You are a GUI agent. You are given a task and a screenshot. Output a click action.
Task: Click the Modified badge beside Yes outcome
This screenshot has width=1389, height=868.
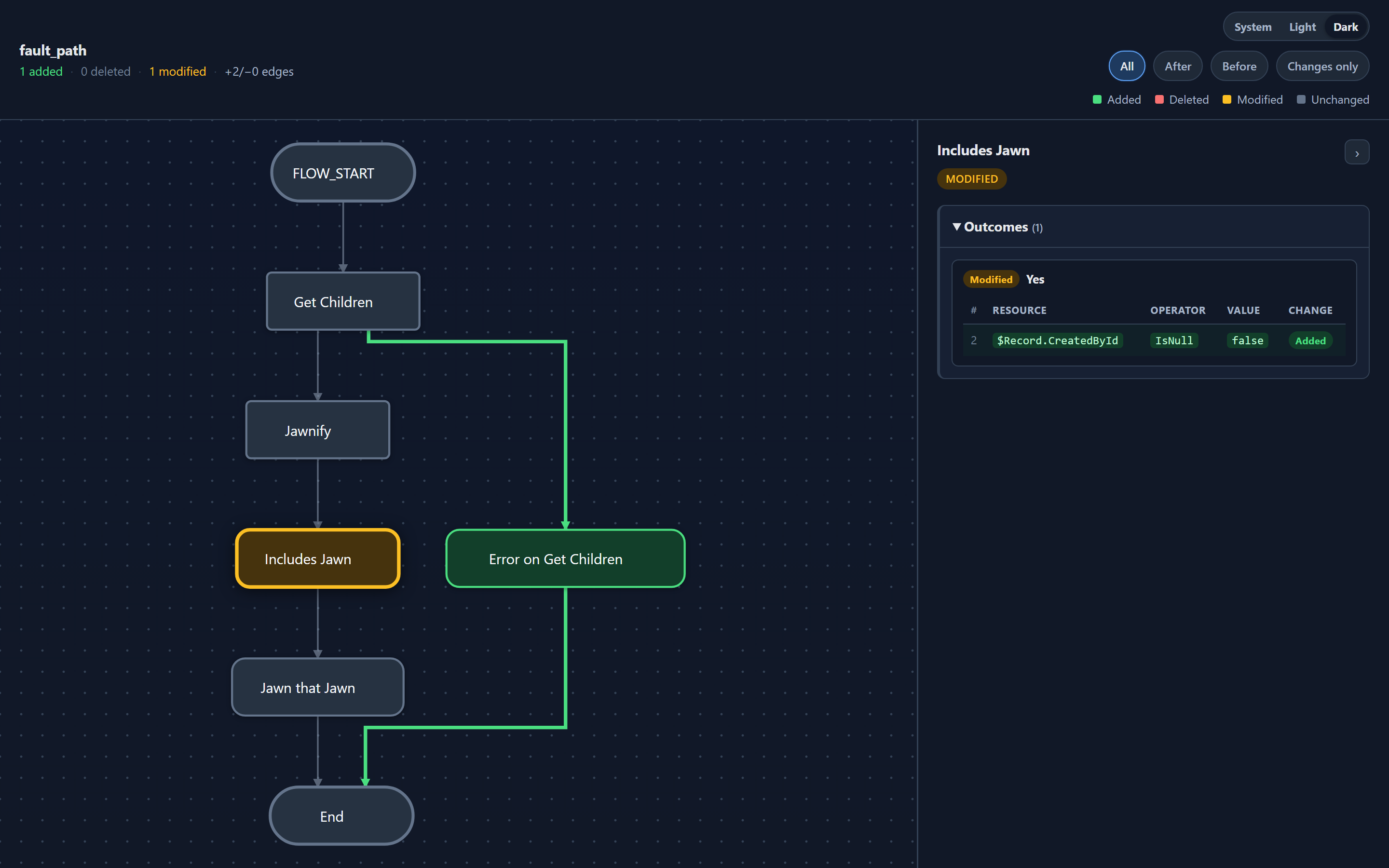point(991,279)
